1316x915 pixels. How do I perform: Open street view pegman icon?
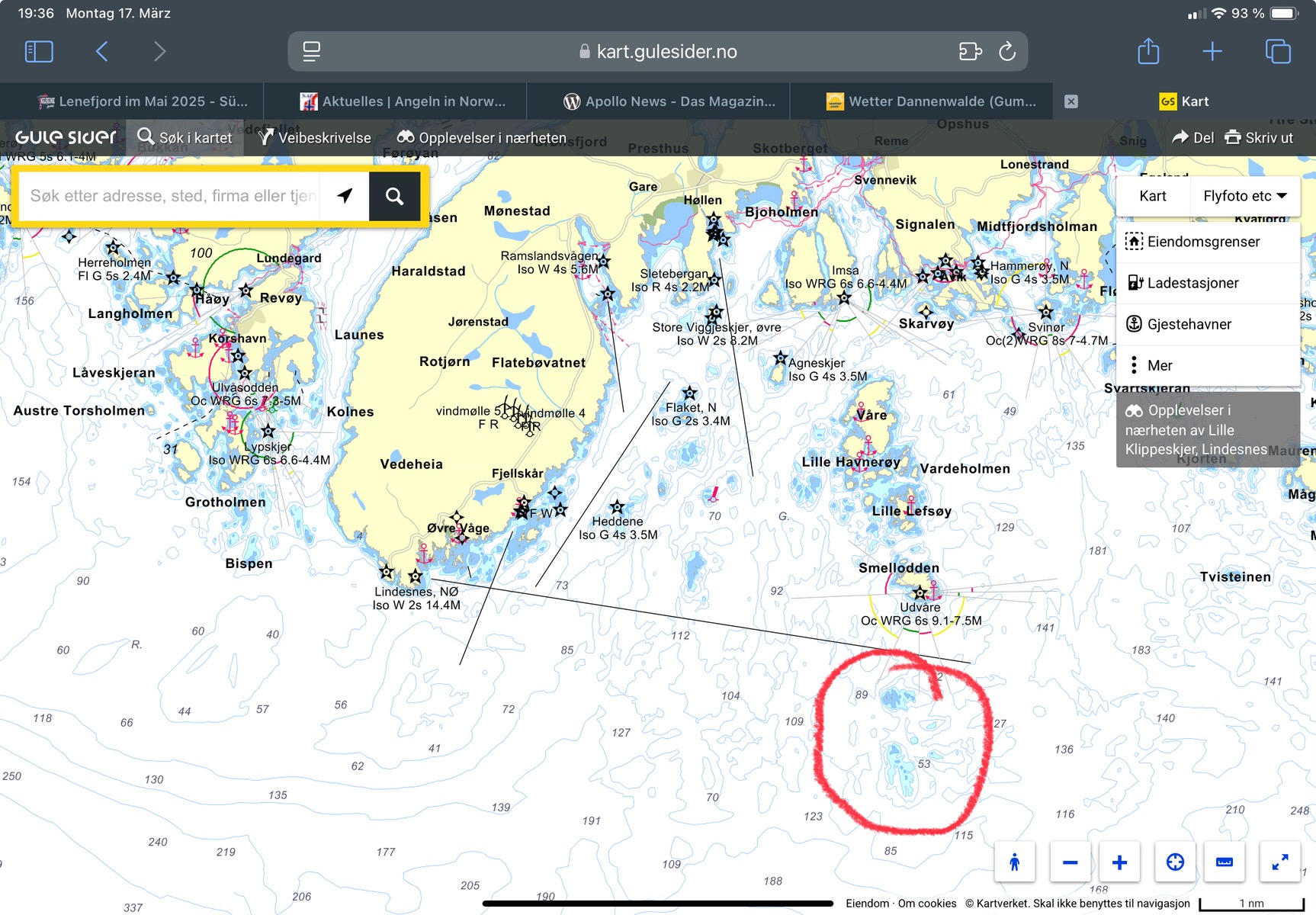click(1014, 862)
